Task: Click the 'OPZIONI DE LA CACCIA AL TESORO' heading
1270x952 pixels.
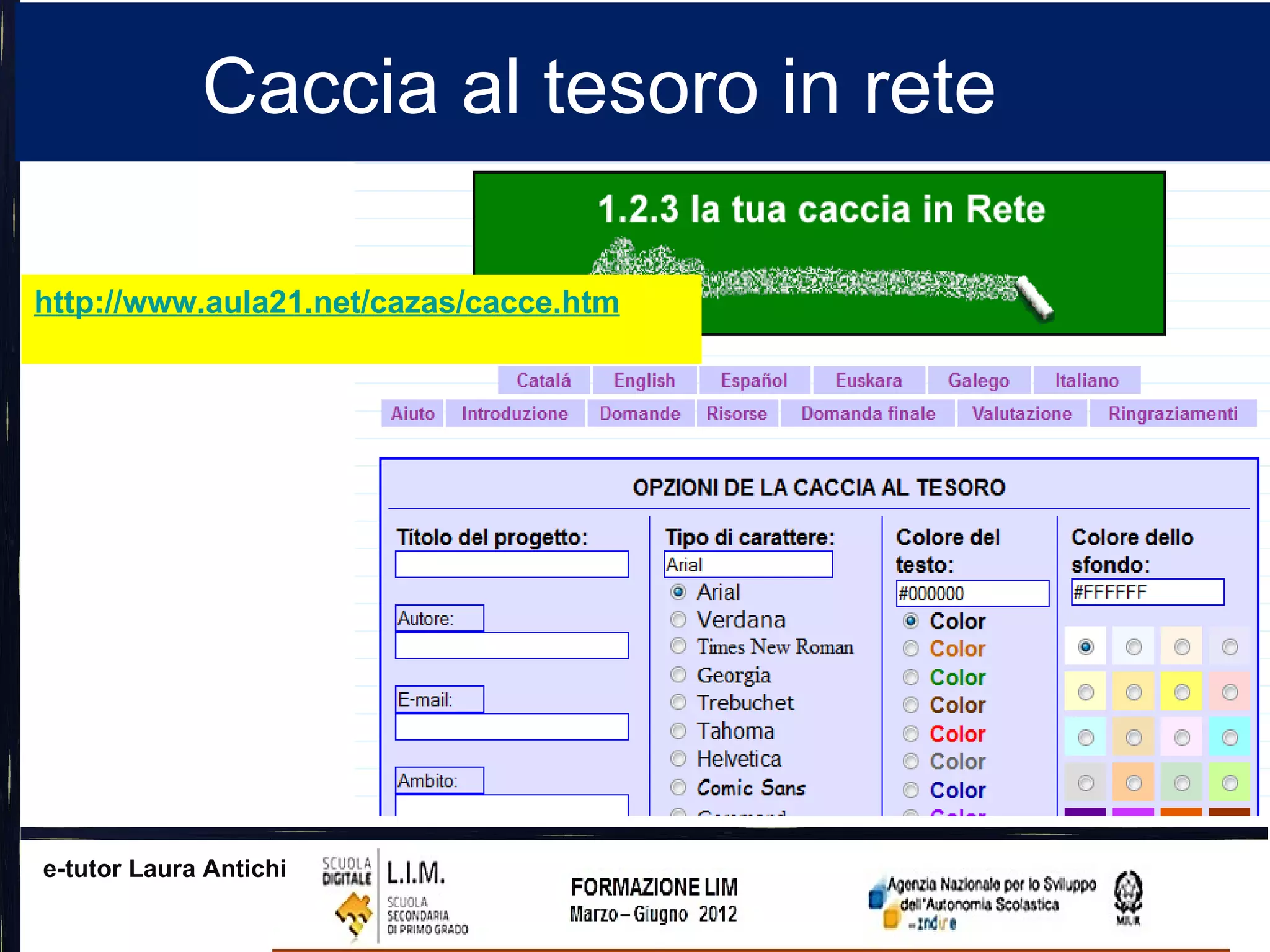Action: (x=819, y=488)
